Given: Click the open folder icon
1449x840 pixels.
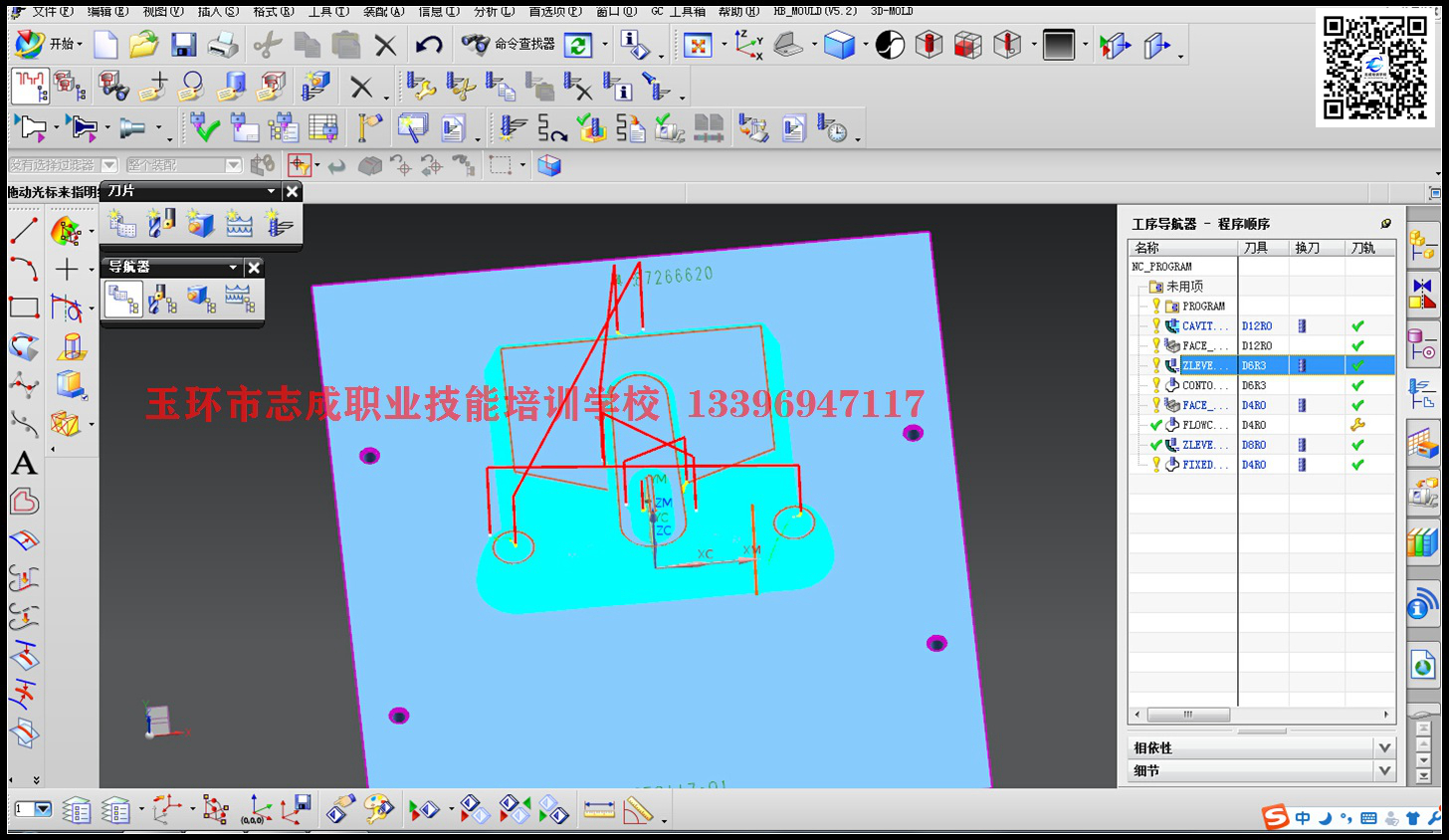Looking at the screenshot, I should [144, 44].
